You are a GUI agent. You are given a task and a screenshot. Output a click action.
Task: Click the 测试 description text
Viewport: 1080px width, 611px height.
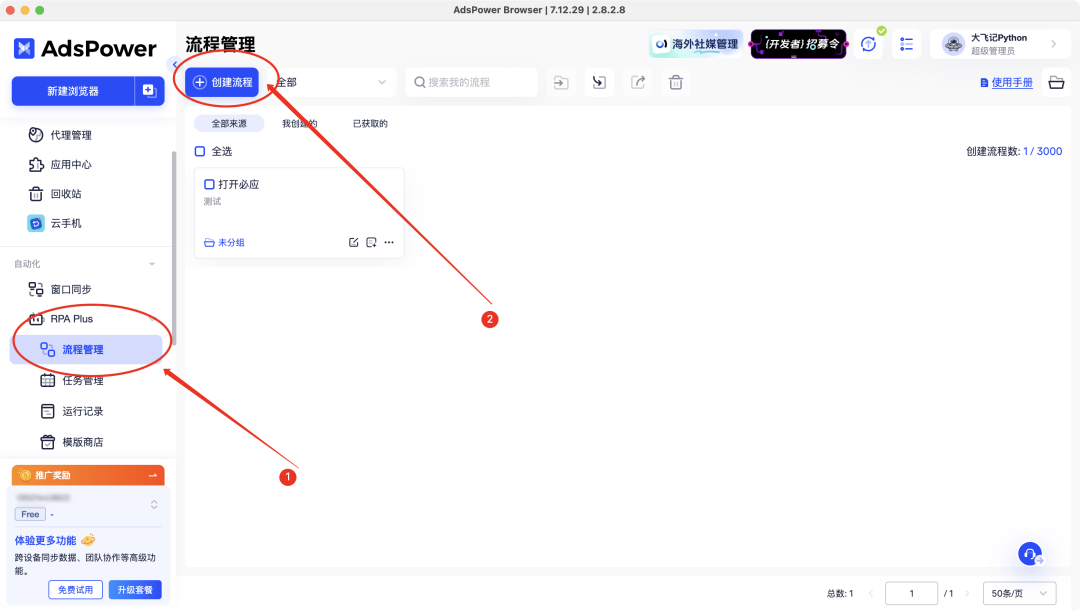212,202
